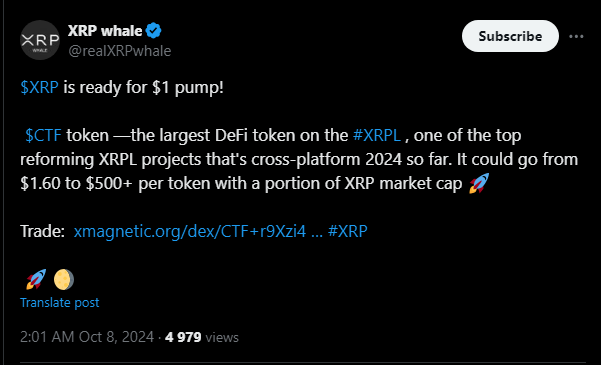This screenshot has width=601, height=365.
Task: Click the XRP whale profile avatar
Action: pyautogui.click(x=40, y=40)
